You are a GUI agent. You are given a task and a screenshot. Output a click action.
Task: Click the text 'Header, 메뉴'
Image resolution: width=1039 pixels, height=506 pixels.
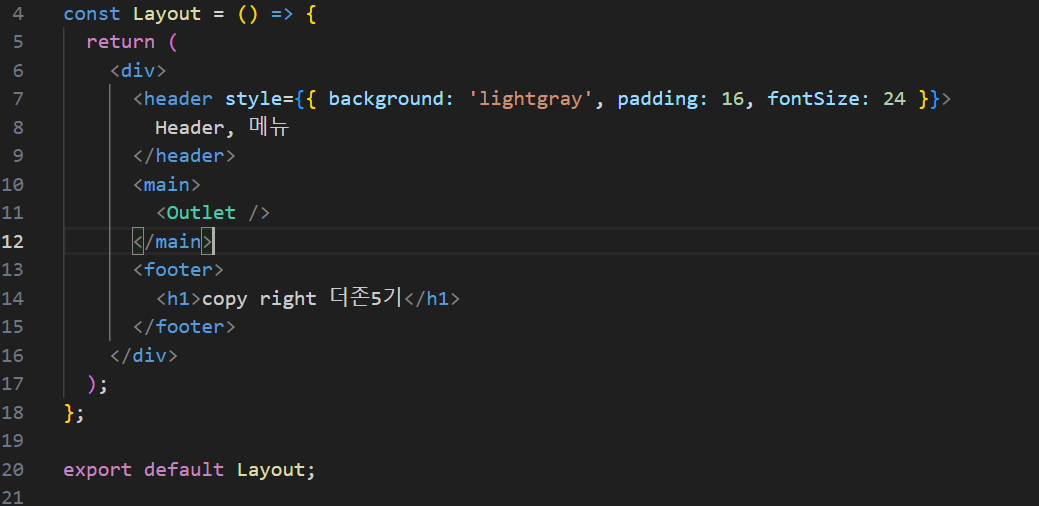pyautogui.click(x=222, y=127)
